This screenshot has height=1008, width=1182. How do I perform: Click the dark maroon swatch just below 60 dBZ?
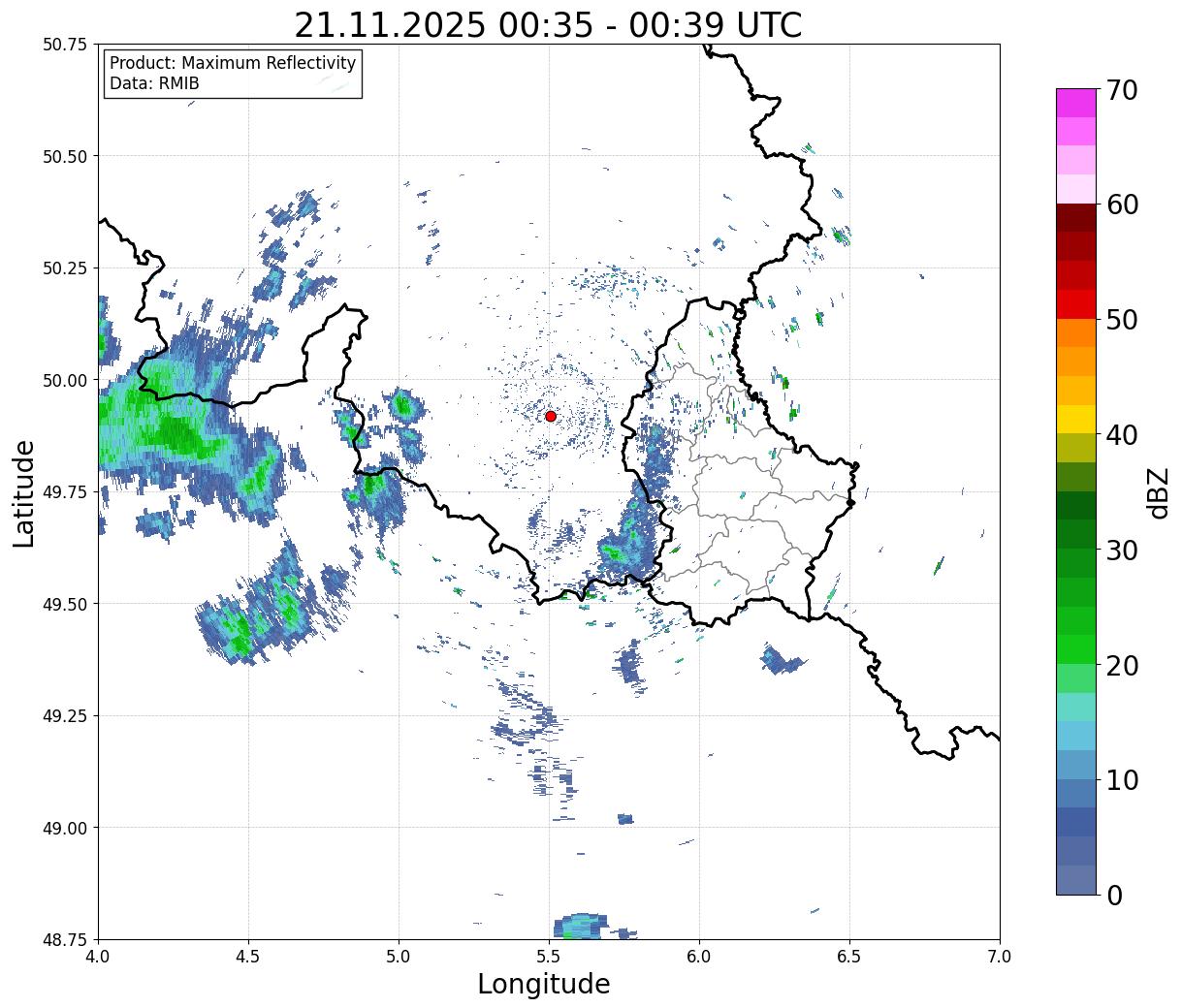pos(1076,217)
